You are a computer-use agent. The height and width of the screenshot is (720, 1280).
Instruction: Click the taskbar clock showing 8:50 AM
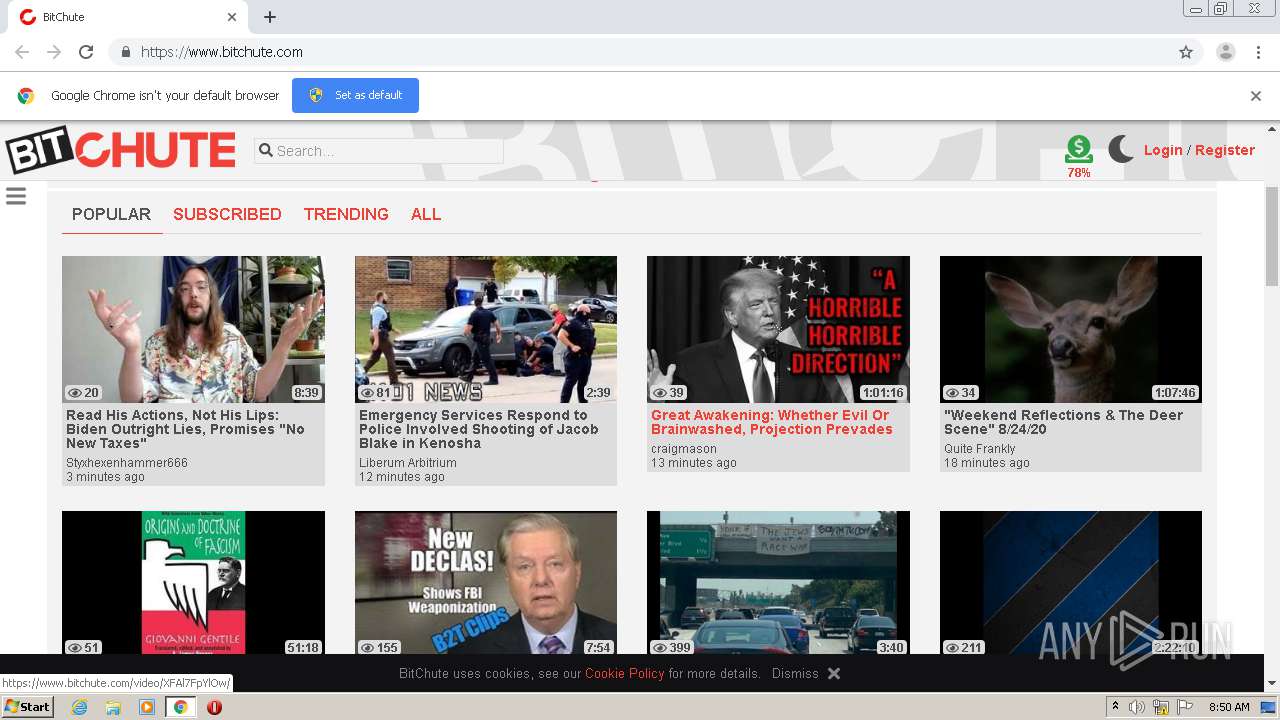[1229, 707]
